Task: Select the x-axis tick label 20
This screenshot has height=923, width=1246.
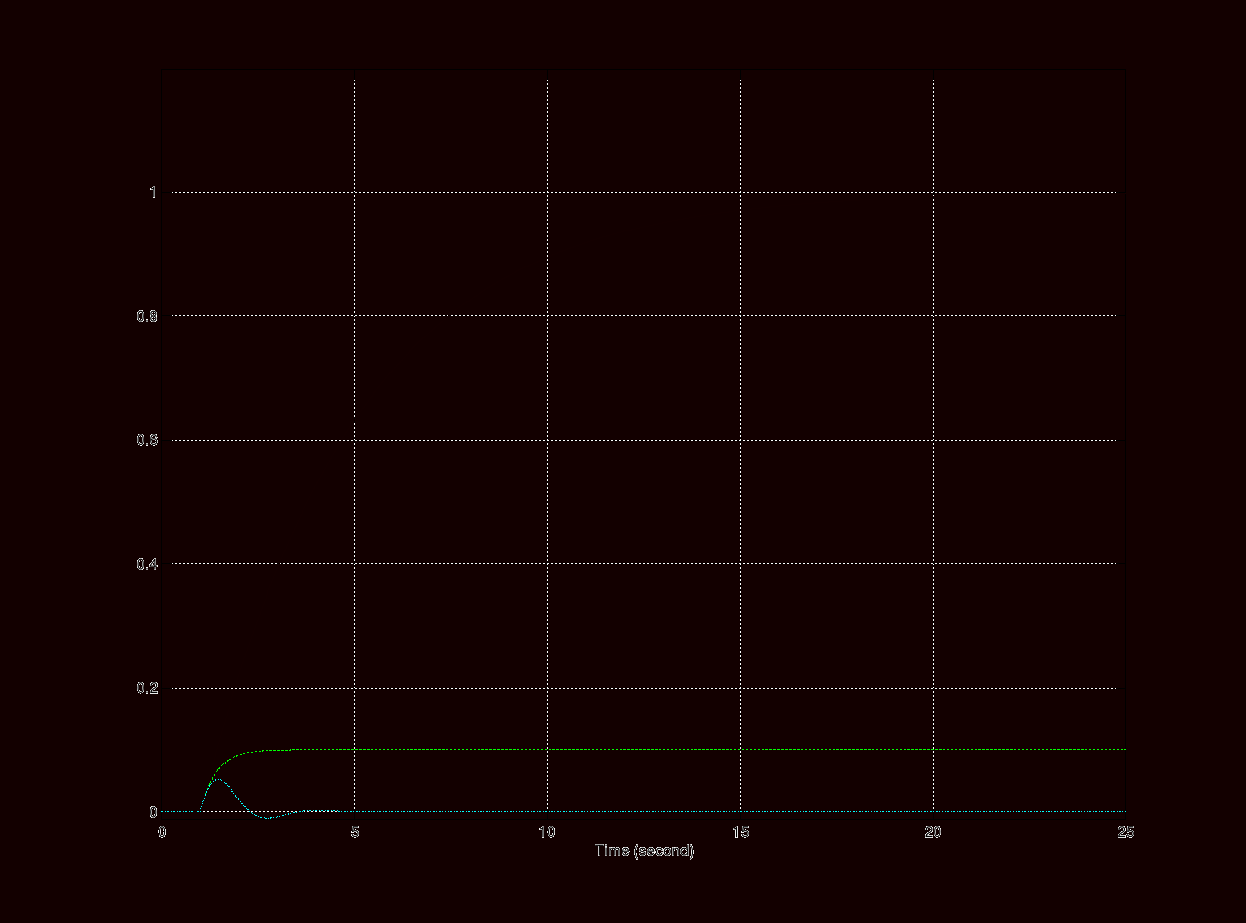Action: pyautogui.click(x=933, y=832)
